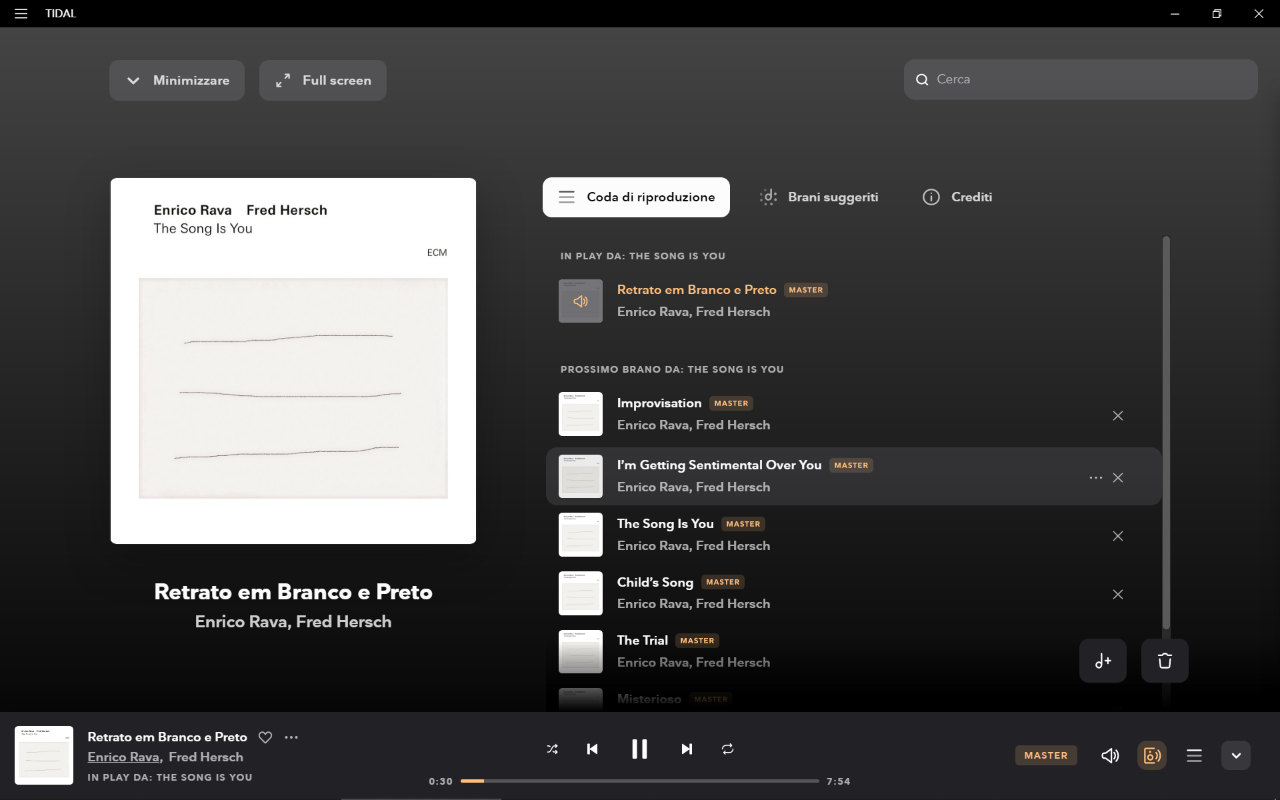
Task: Toggle shuffle playback
Action: 552,749
